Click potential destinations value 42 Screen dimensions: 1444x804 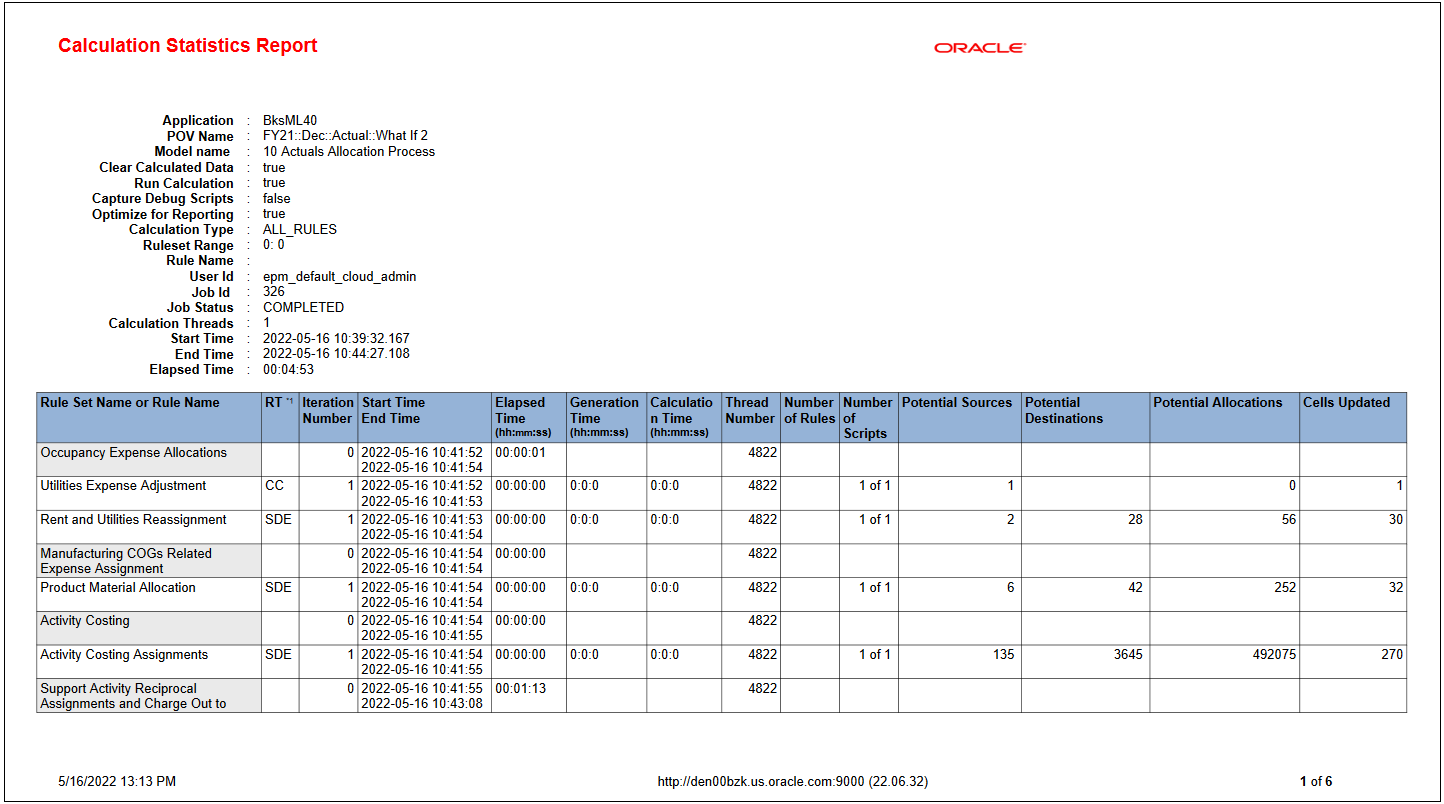click(1135, 588)
